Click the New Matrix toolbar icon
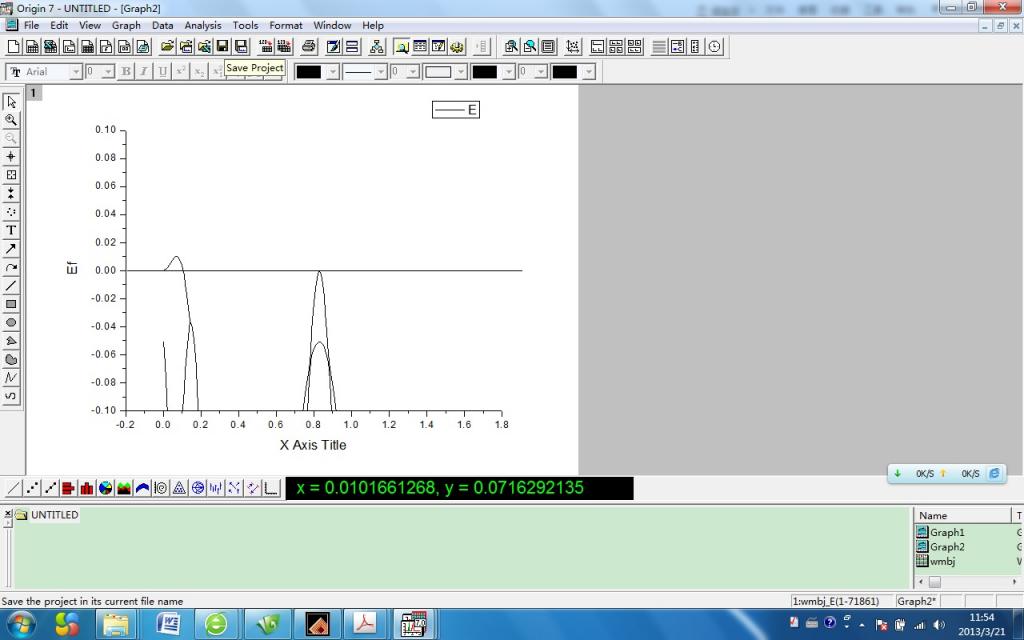 pos(87,46)
